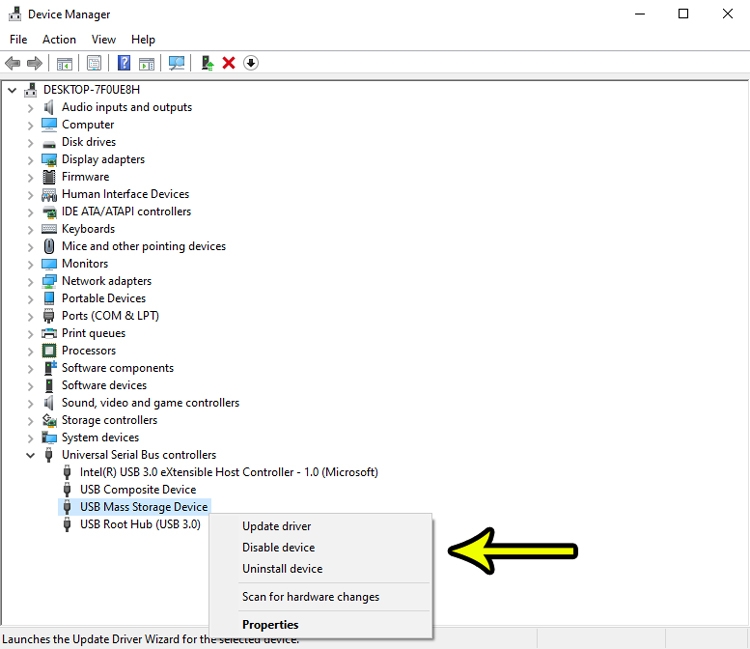Click the Print queues printer icon

point(49,333)
